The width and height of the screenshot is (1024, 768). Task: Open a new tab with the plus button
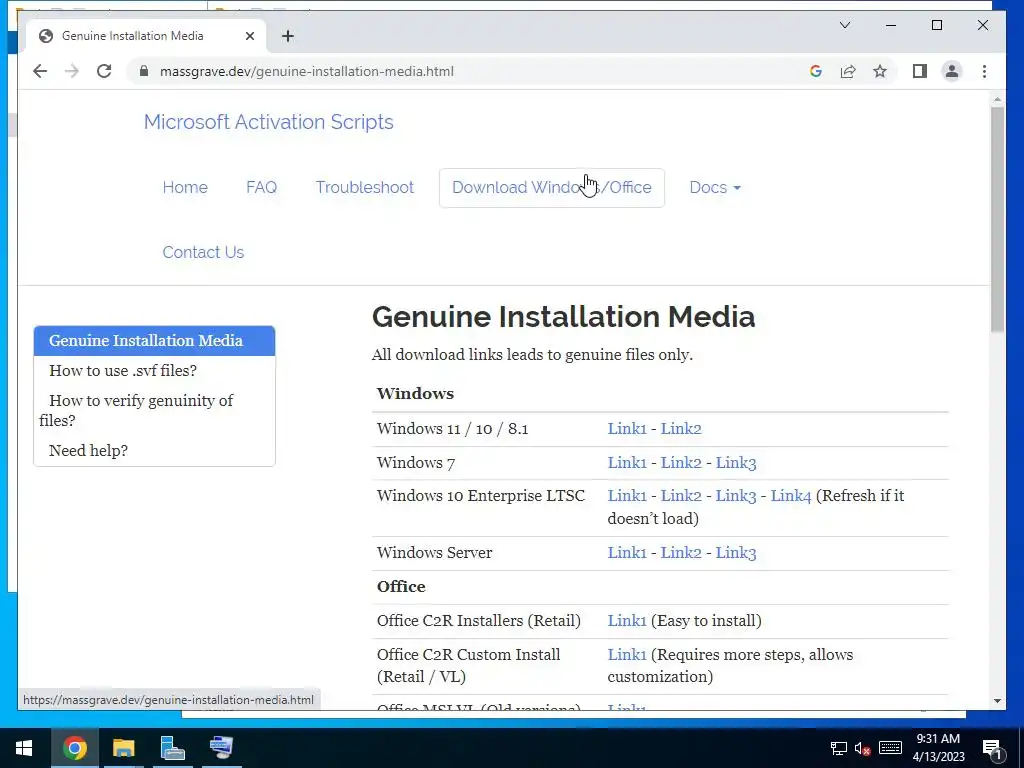click(x=288, y=36)
